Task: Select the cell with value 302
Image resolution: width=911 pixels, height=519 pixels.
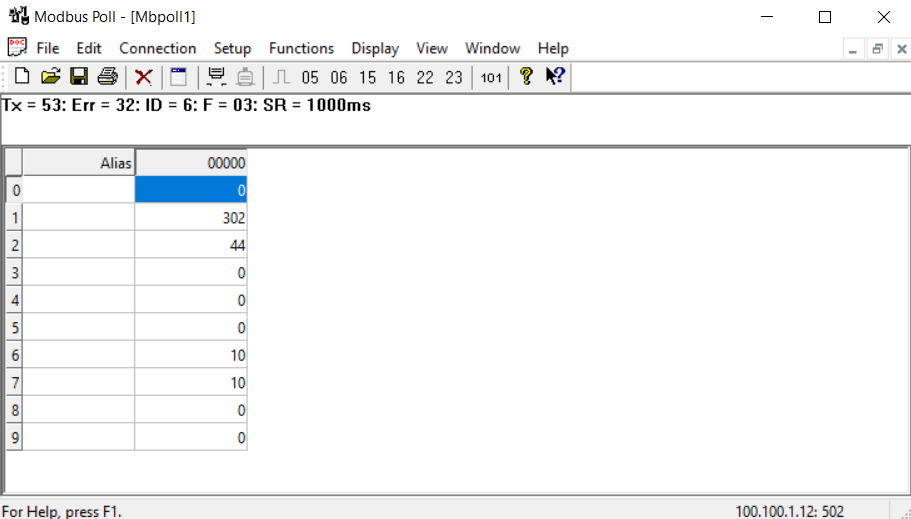Action: tap(191, 217)
